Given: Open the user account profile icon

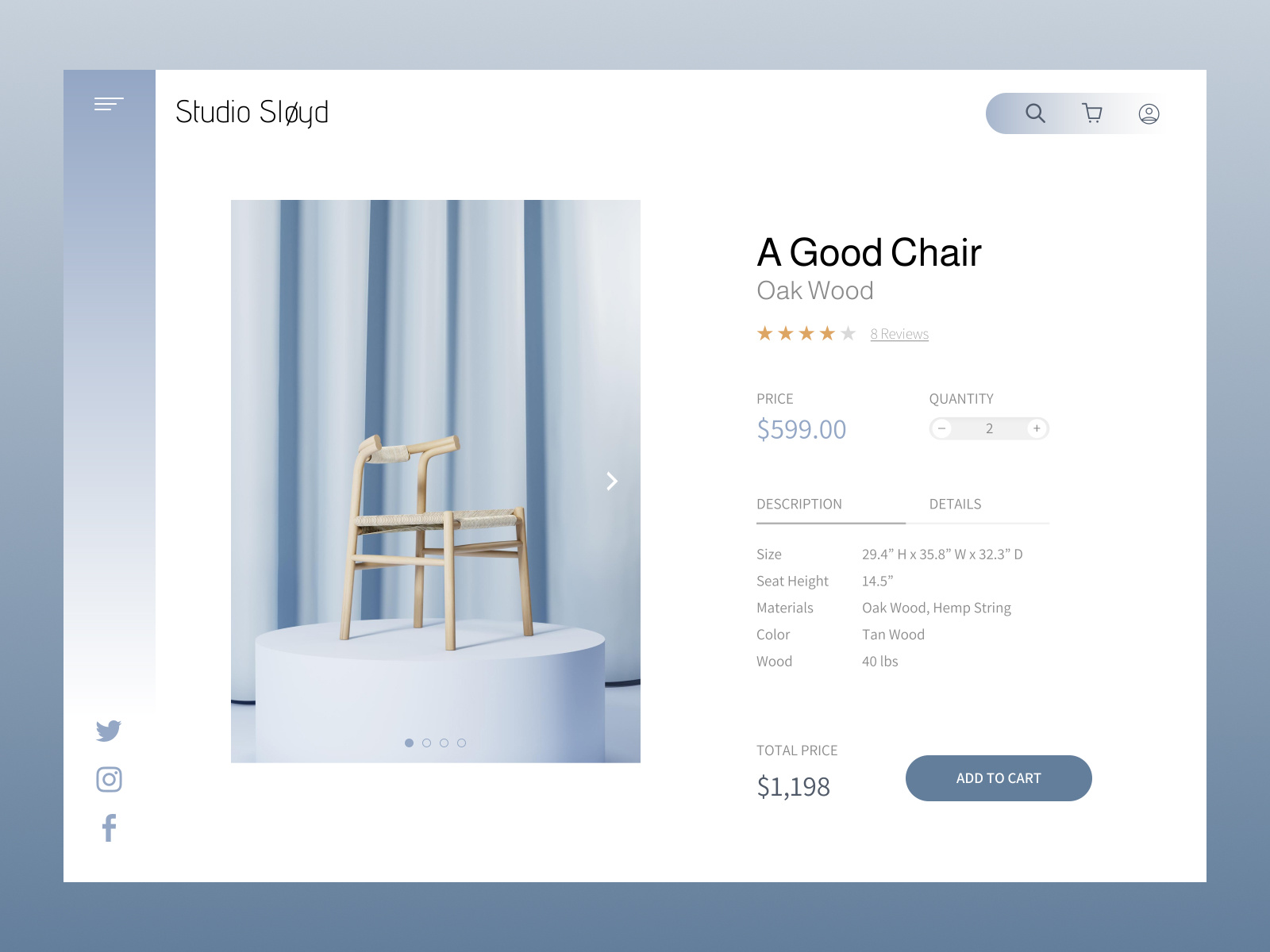Looking at the screenshot, I should pyautogui.click(x=1149, y=114).
